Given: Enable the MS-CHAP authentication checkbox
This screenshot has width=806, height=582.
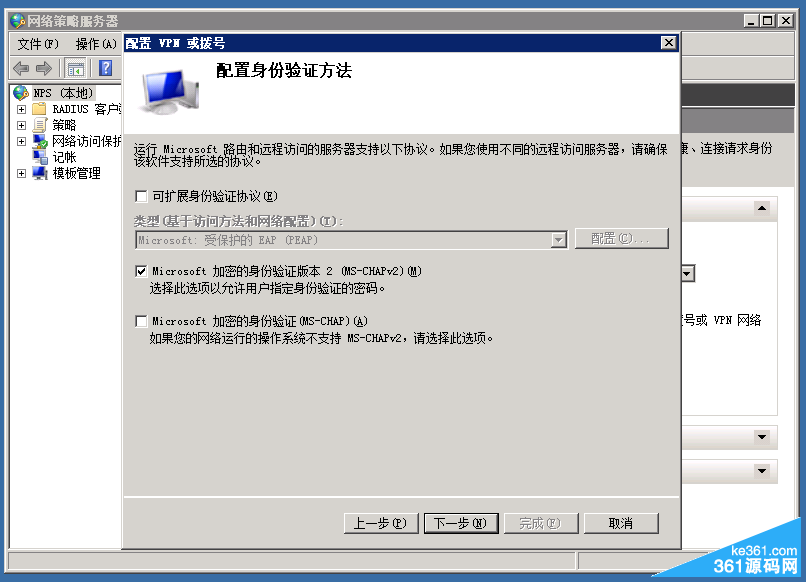Looking at the screenshot, I should tap(141, 321).
